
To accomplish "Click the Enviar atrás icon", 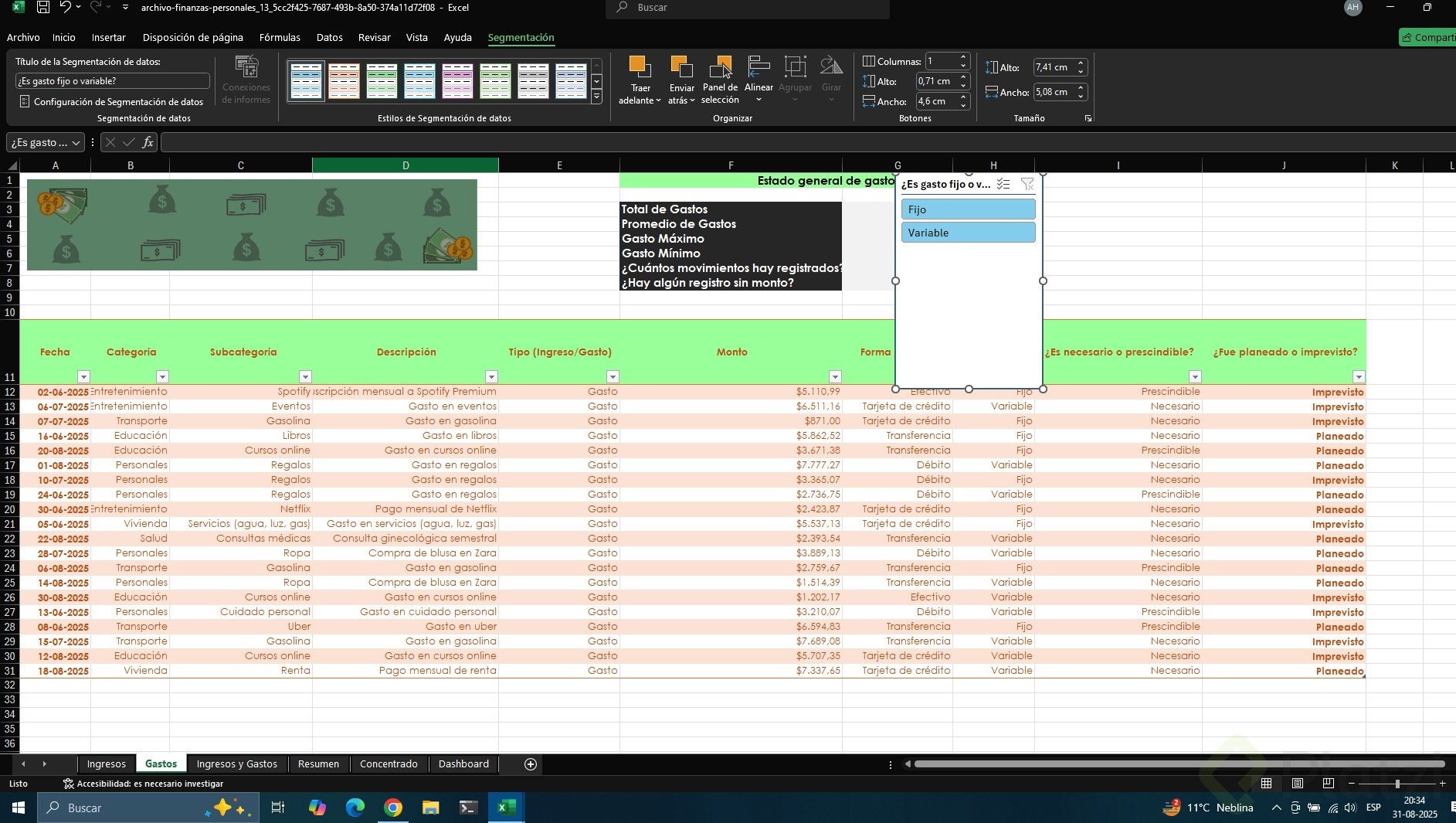I will point(681,68).
